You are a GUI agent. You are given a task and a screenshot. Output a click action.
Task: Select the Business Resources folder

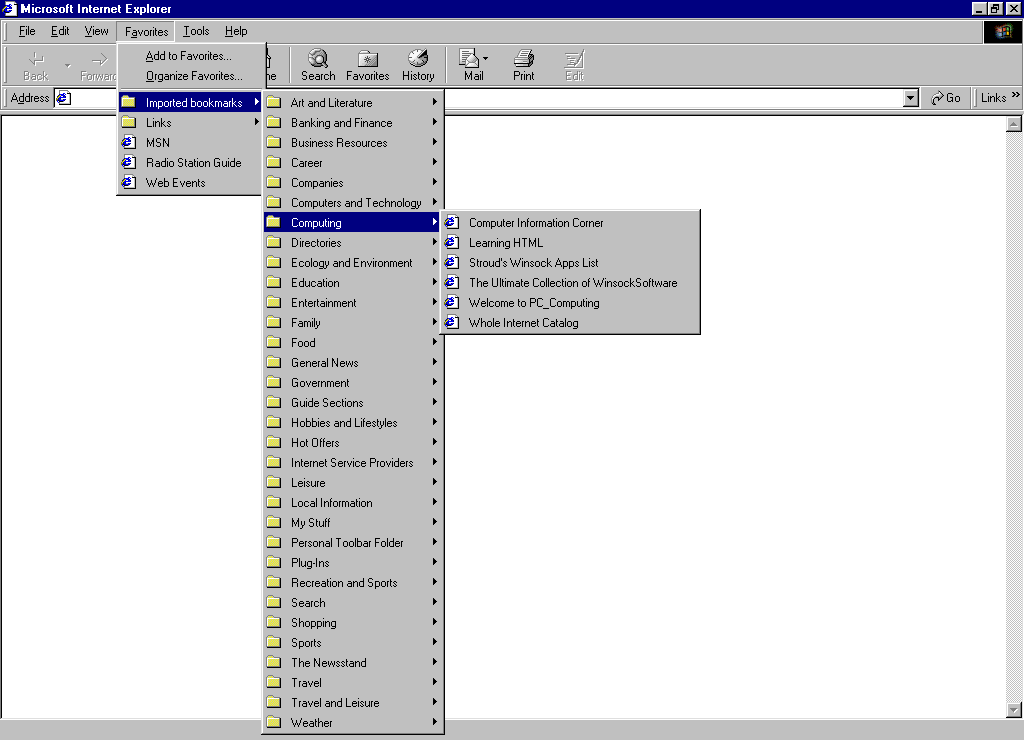click(x=353, y=142)
